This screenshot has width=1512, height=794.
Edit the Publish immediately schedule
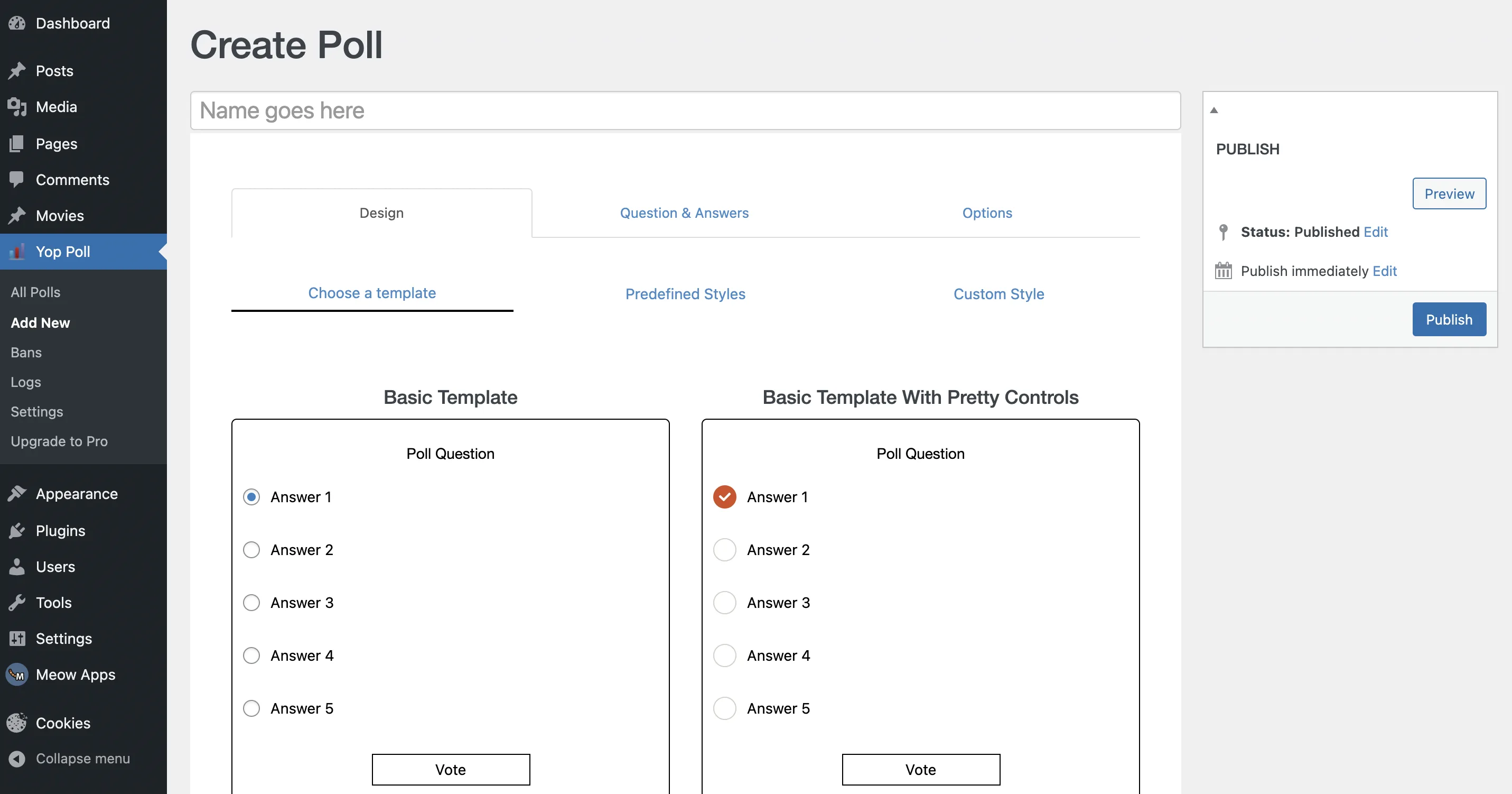click(1384, 271)
